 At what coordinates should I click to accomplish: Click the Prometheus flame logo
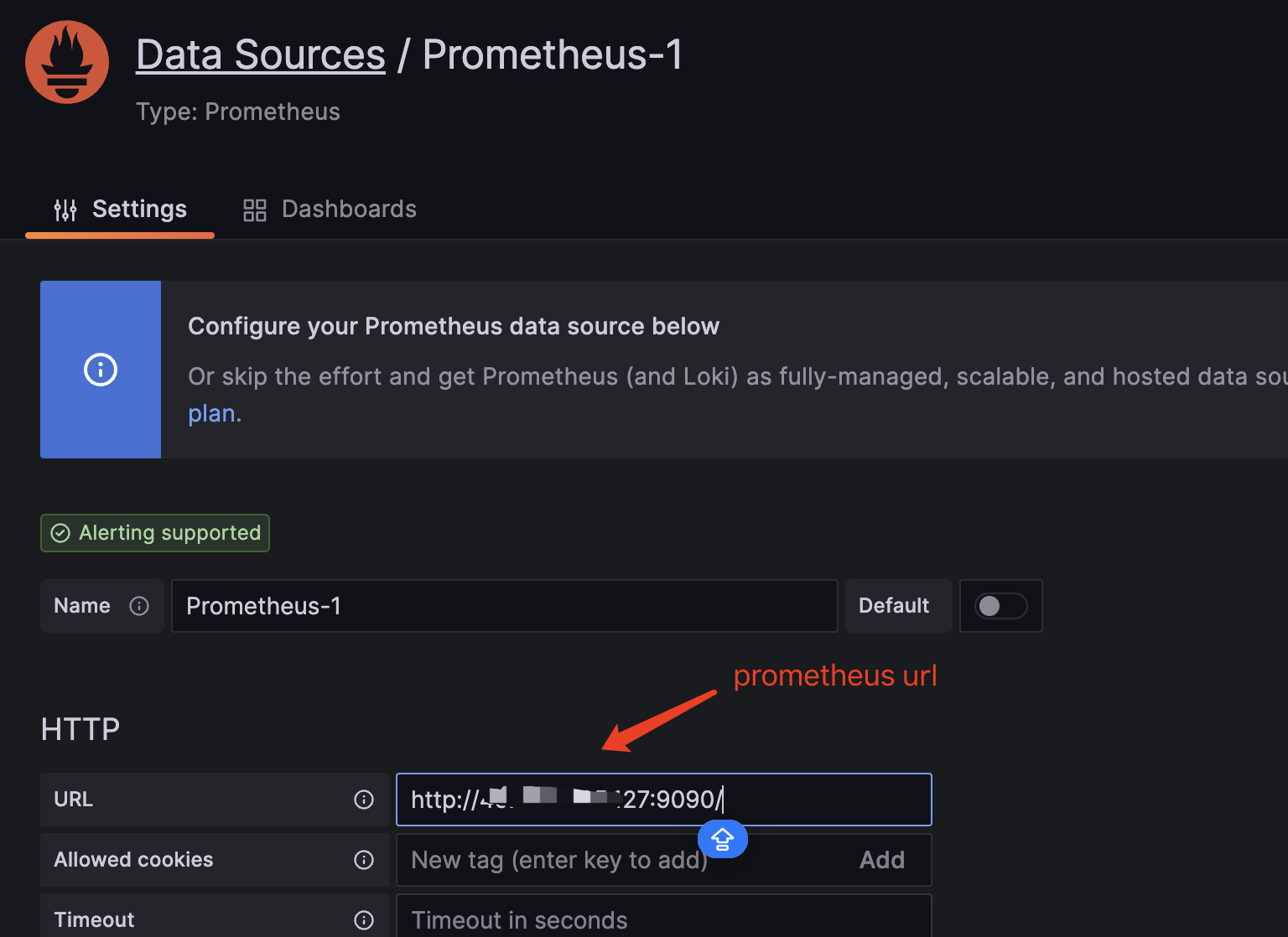click(x=67, y=62)
